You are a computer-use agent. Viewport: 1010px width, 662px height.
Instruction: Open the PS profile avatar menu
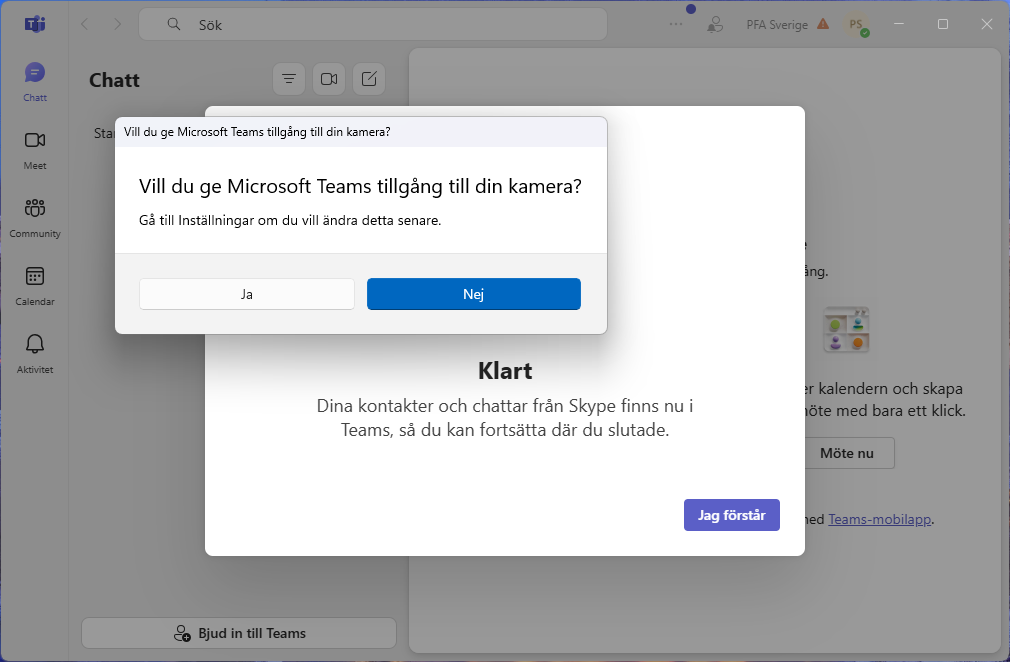coord(857,23)
